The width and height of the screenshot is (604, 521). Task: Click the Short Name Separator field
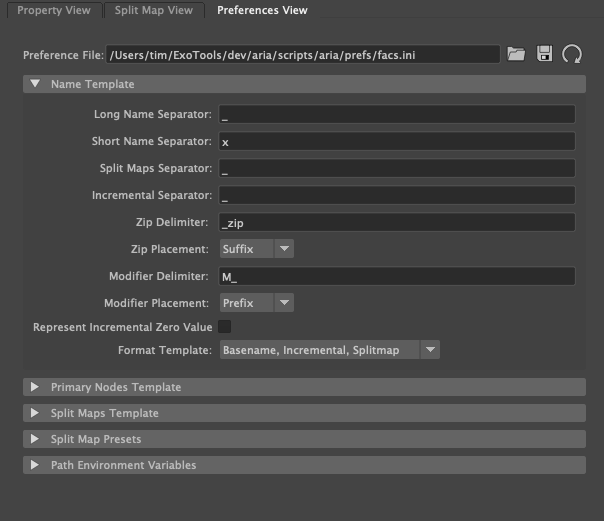[x=397, y=141]
